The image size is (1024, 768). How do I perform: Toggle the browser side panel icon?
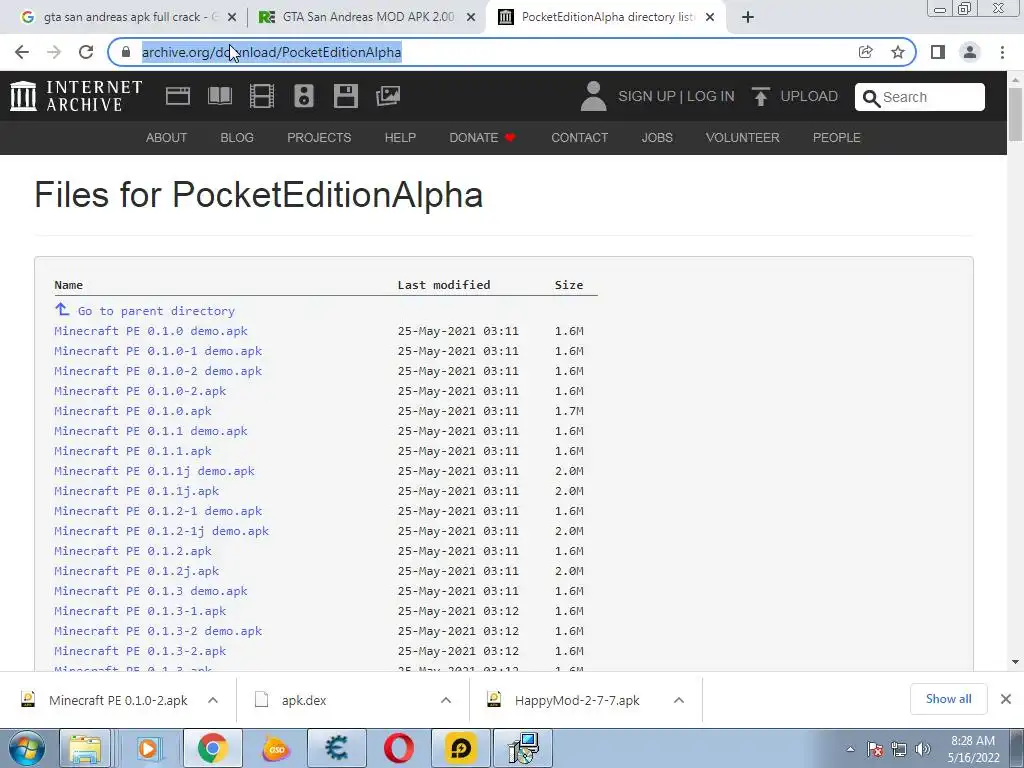(938, 52)
